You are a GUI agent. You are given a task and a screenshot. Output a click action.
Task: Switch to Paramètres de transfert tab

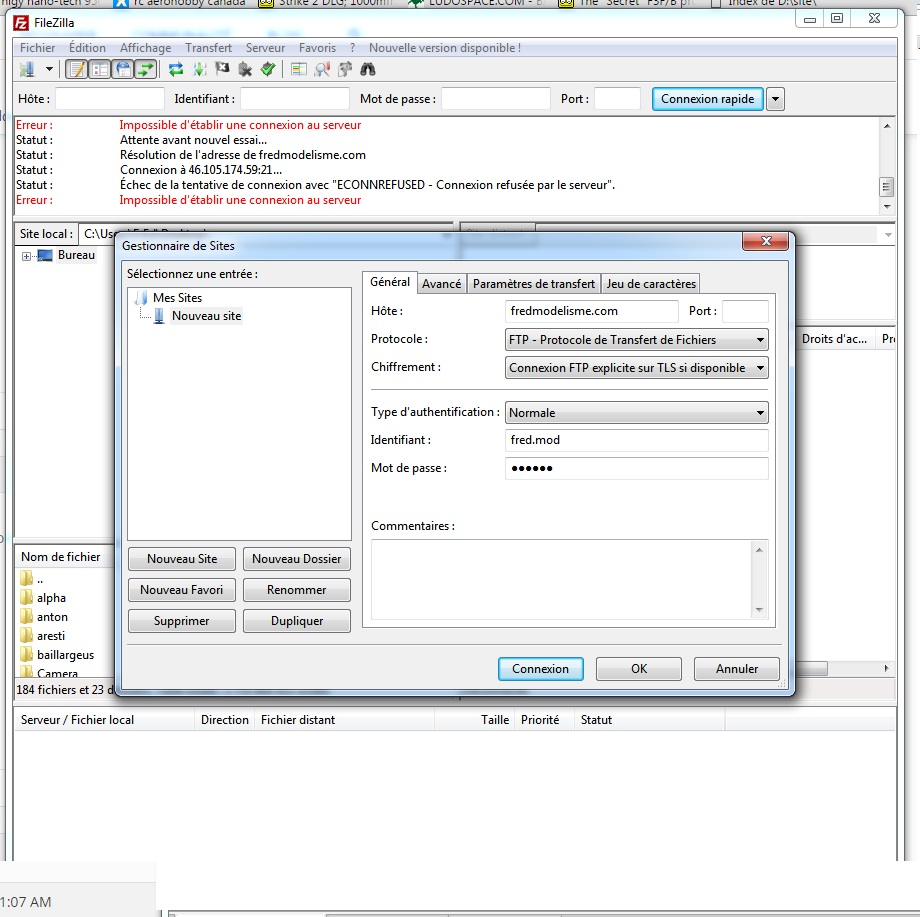(534, 284)
